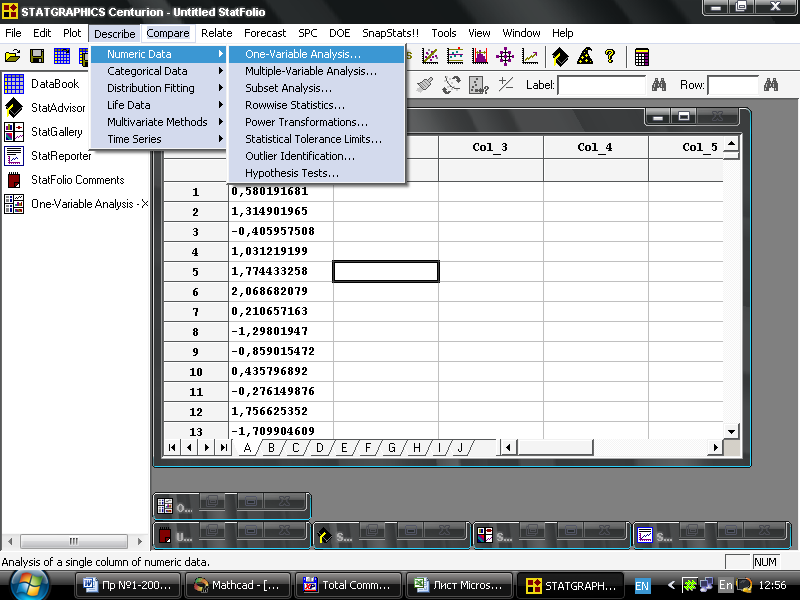Choose Outlier Identification... entry
The height and width of the screenshot is (600, 800).
pos(316,156)
